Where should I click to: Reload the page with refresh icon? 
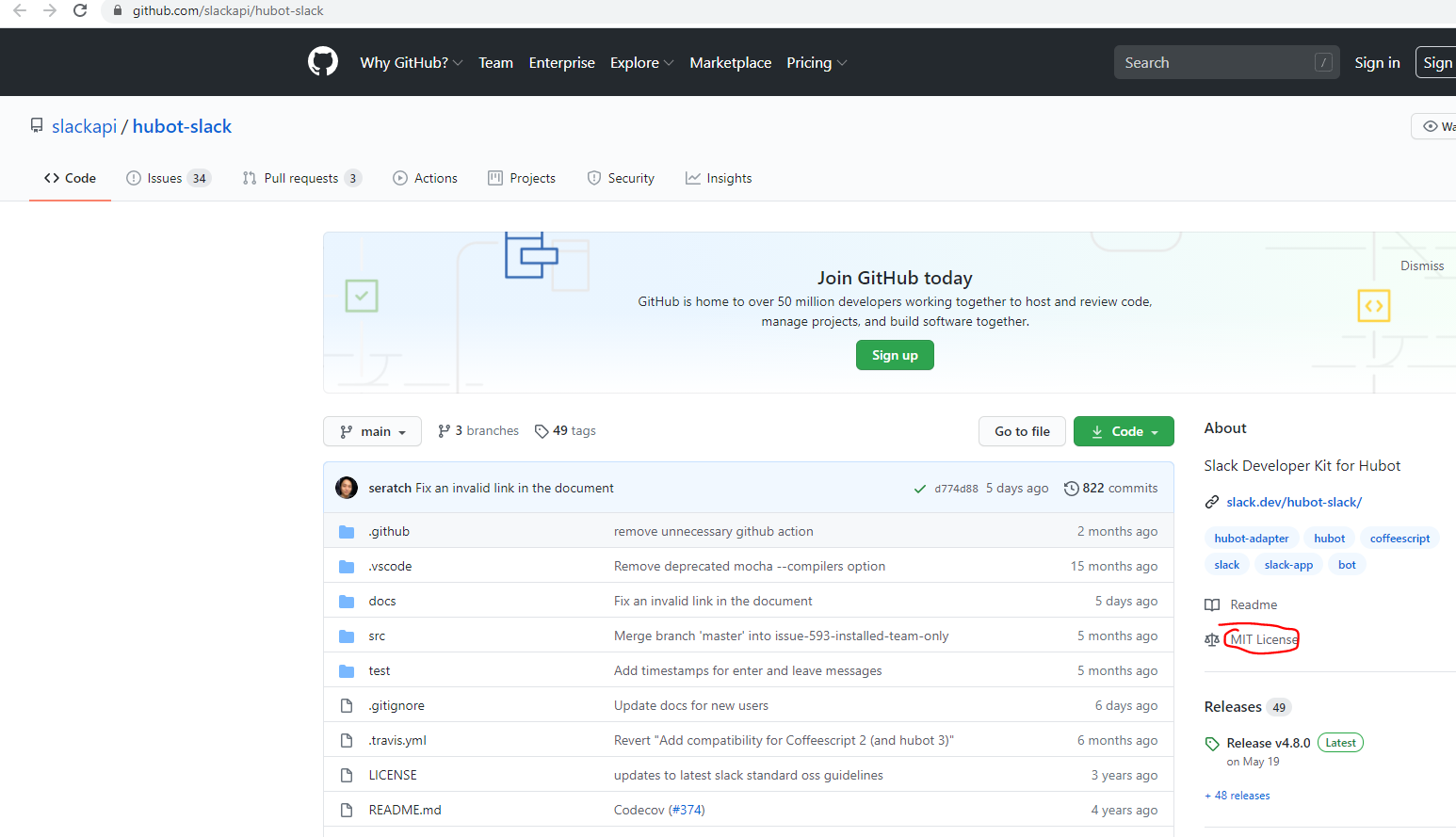pyautogui.click(x=80, y=10)
